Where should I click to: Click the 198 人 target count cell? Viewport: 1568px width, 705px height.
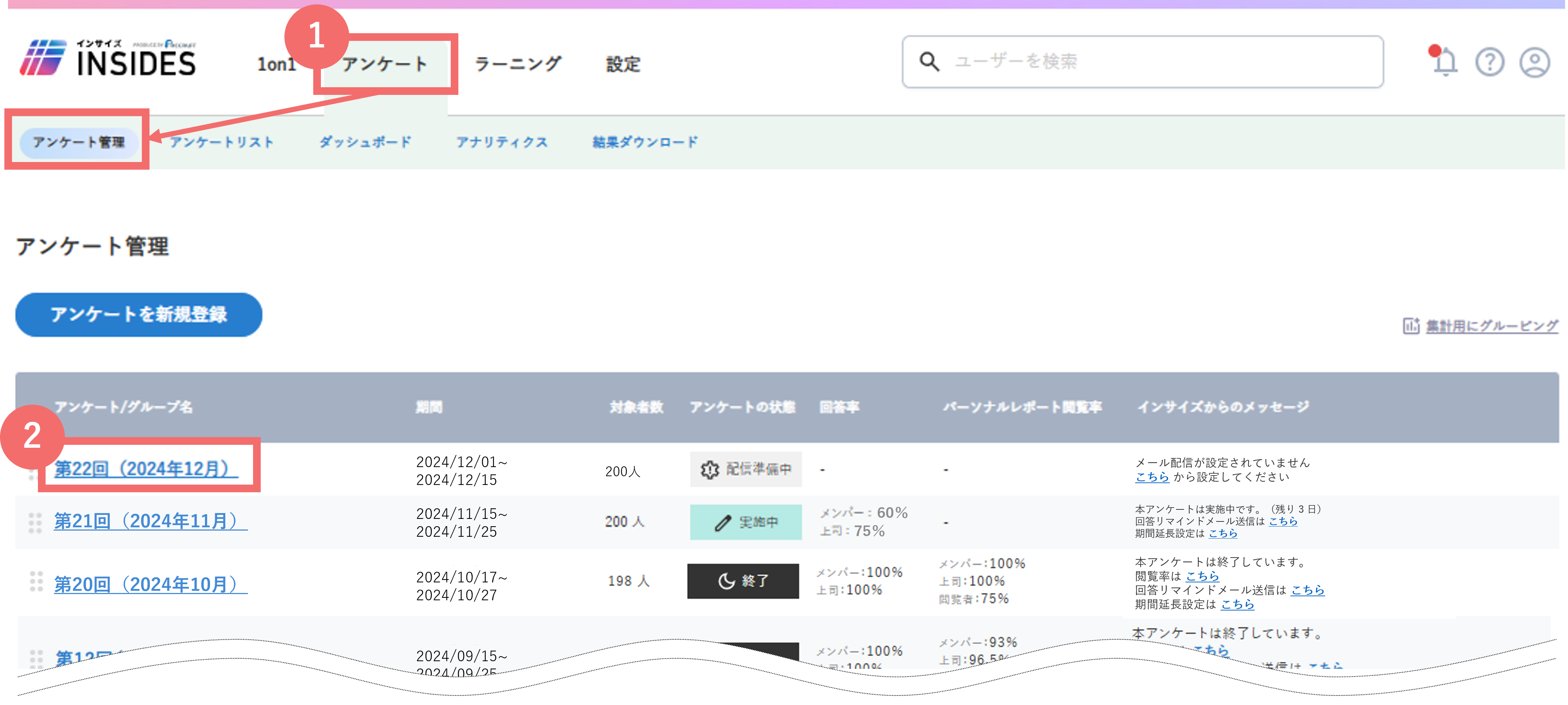tap(629, 581)
